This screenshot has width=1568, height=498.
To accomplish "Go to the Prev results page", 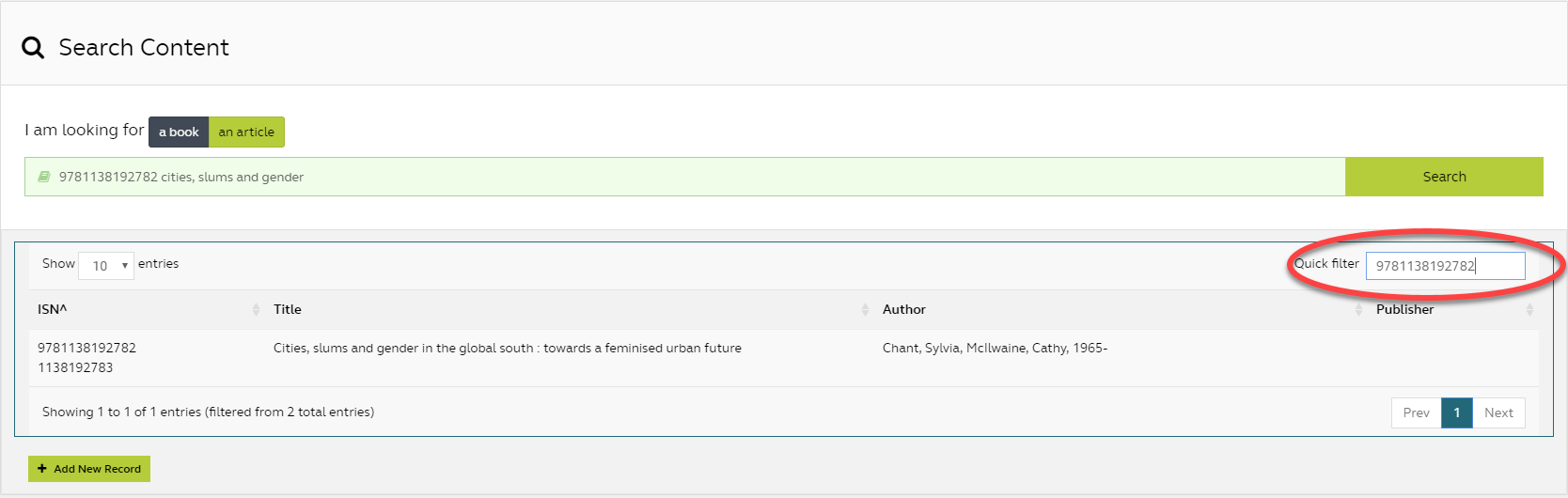I will 1416,412.
